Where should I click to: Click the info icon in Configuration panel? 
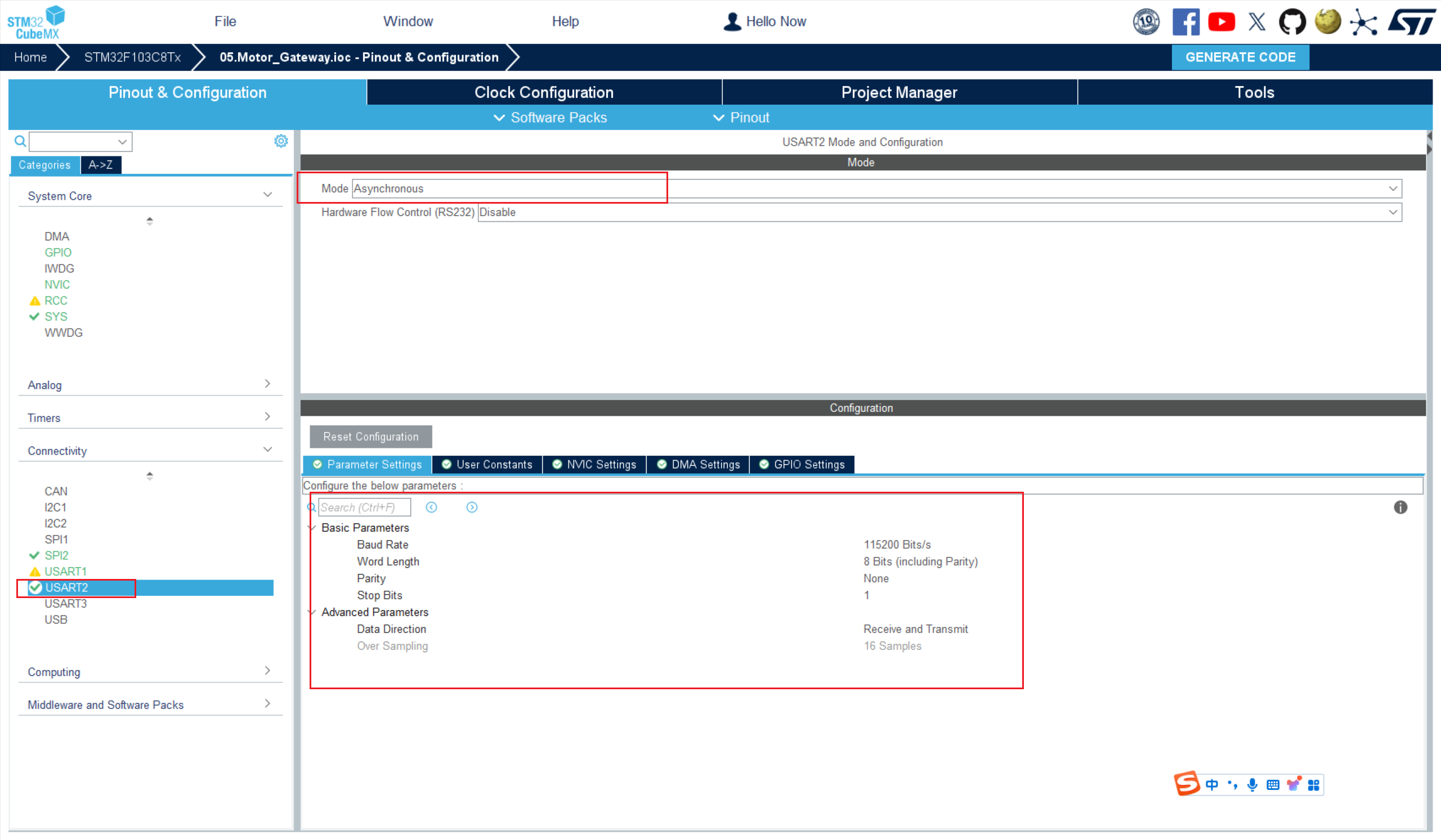(x=1400, y=507)
